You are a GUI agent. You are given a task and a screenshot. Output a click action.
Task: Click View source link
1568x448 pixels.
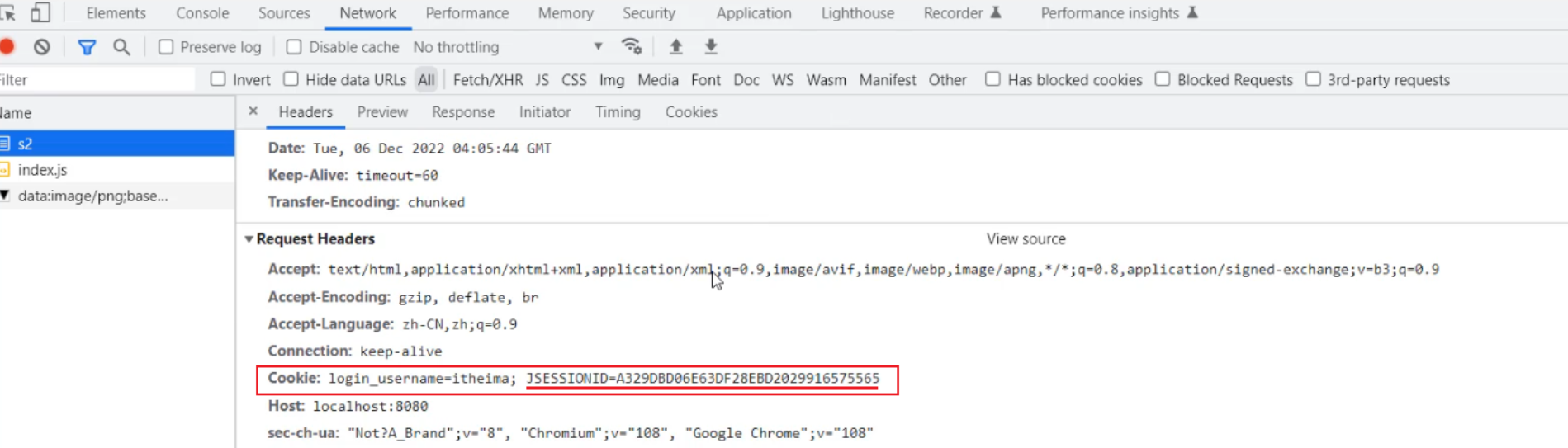pyautogui.click(x=1026, y=239)
